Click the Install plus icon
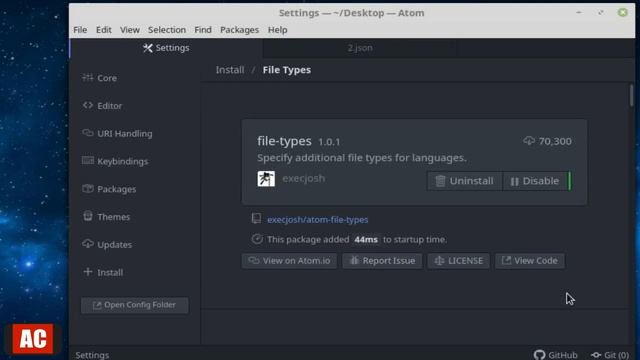The width and height of the screenshot is (640, 360). 87,271
